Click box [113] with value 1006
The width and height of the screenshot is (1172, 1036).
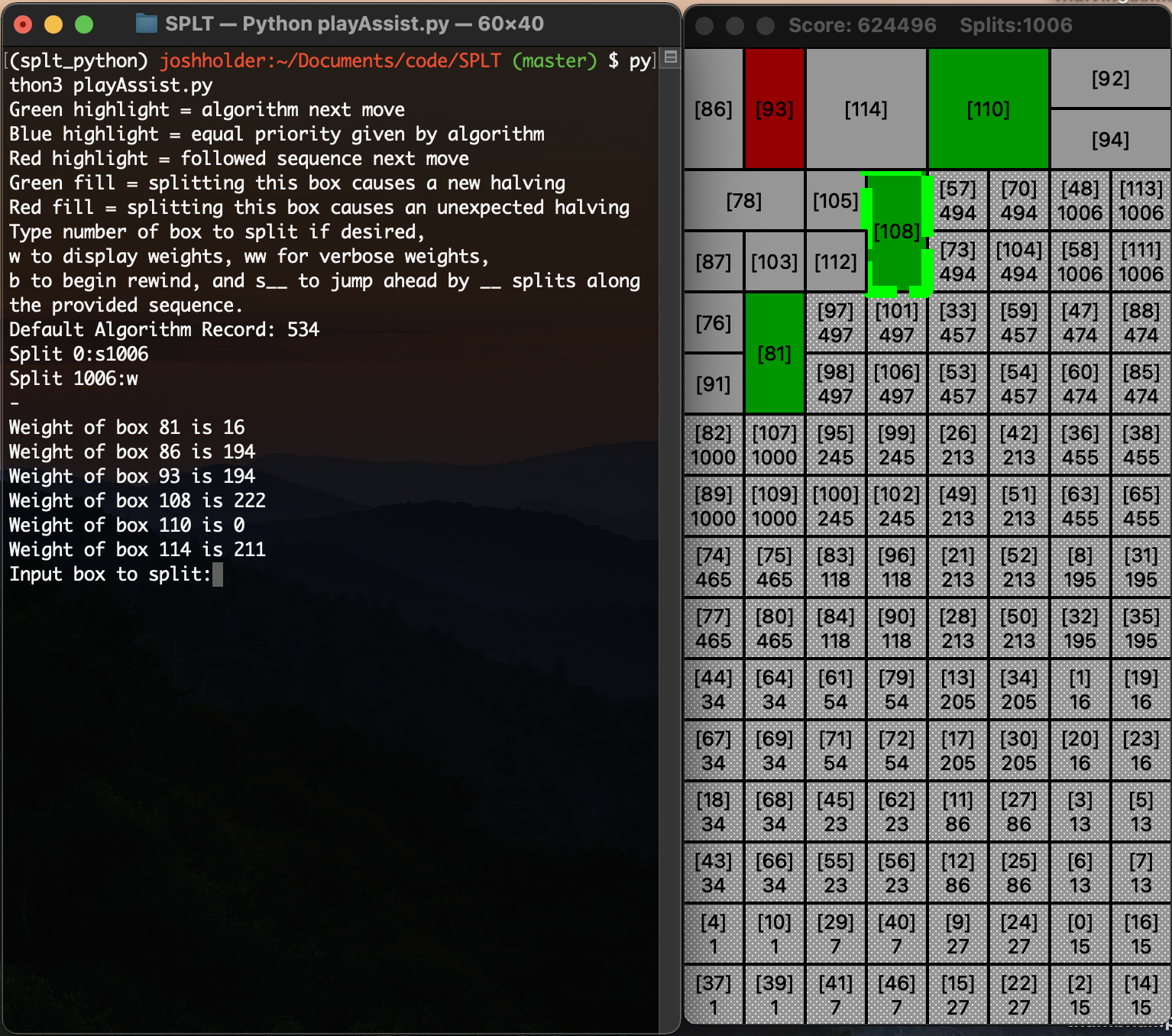[1141, 200]
